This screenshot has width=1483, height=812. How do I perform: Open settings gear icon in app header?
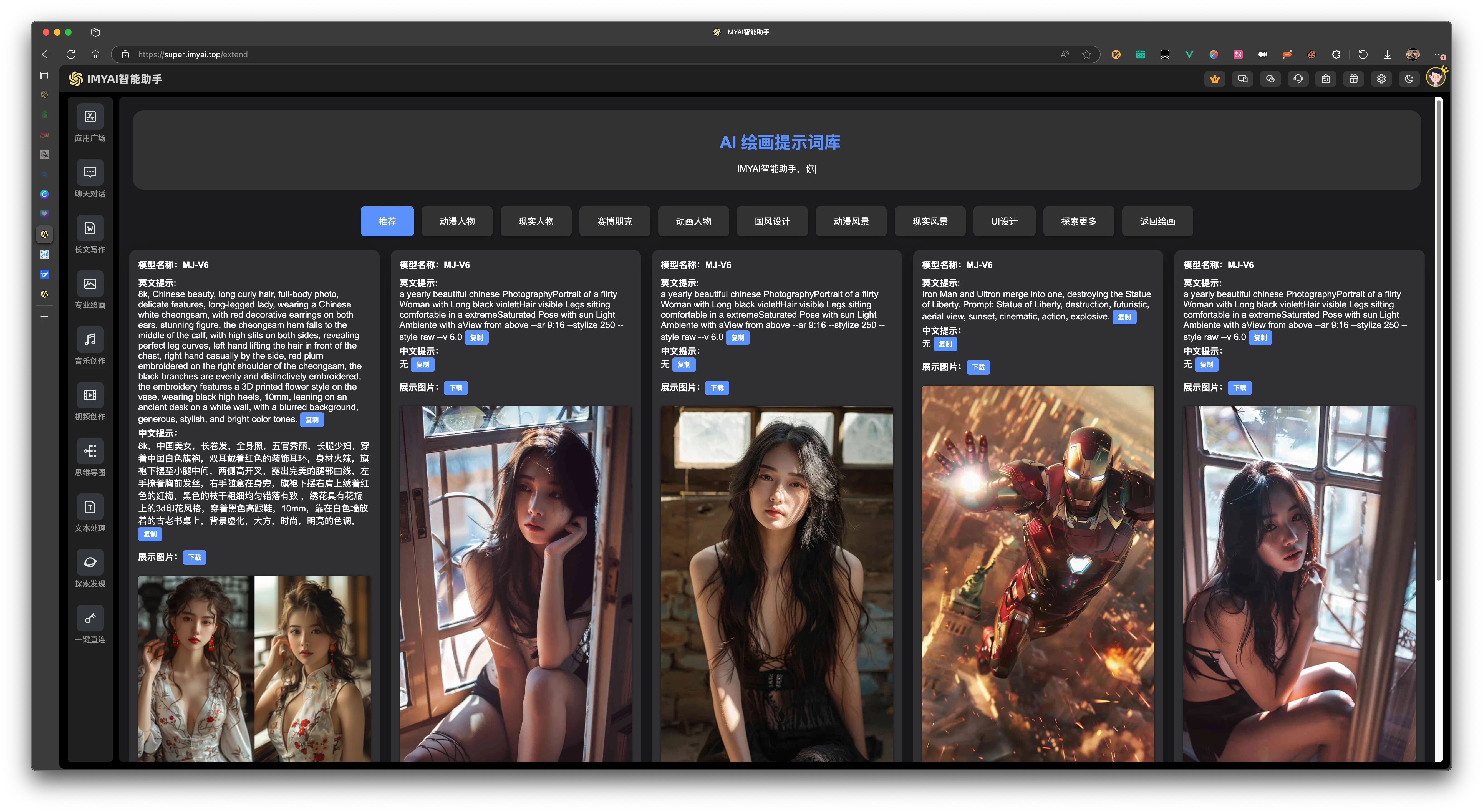coord(1381,79)
